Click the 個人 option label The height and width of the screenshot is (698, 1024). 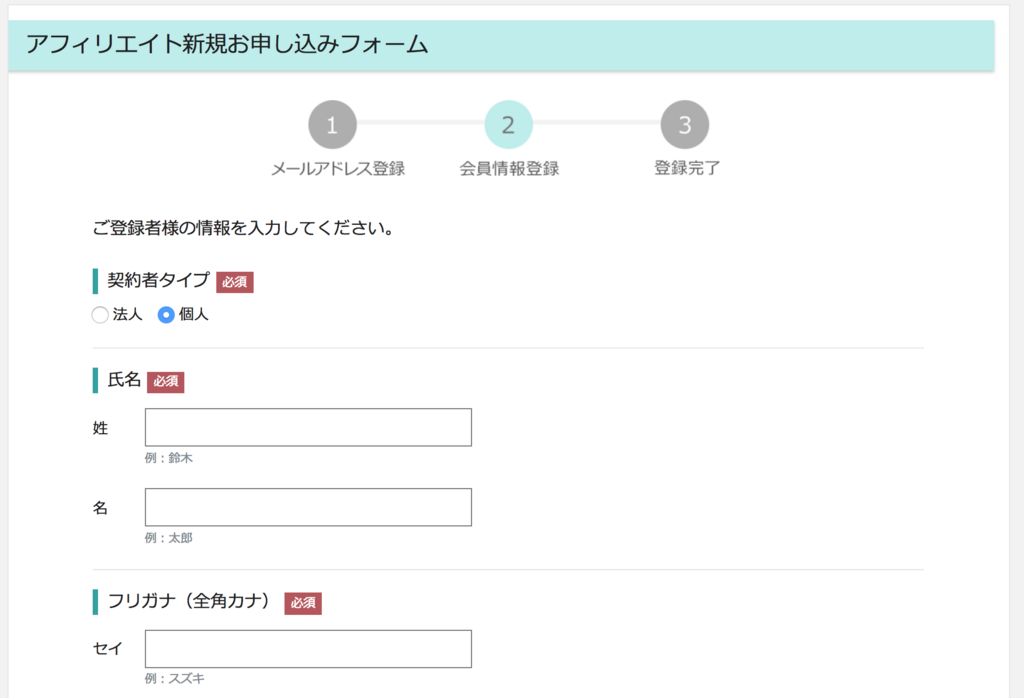point(193,315)
